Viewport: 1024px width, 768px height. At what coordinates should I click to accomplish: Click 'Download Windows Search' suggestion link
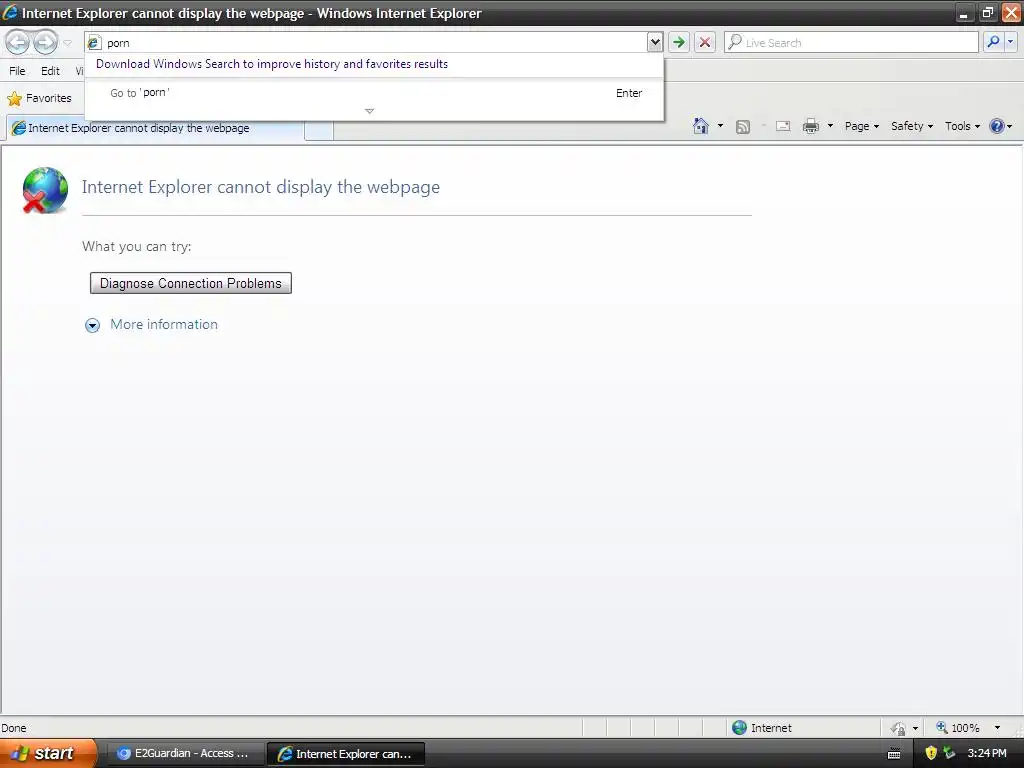[x=272, y=64]
